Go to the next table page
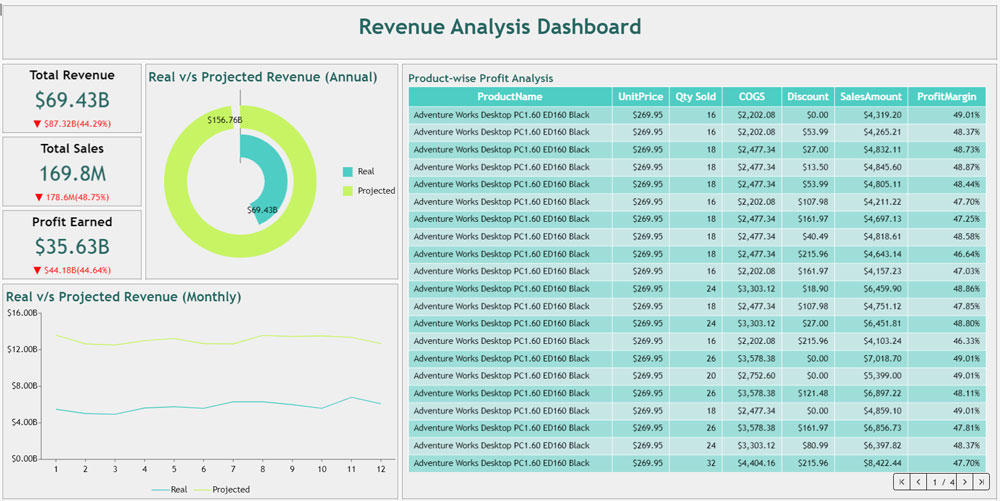Image resolution: width=1000 pixels, height=501 pixels. click(x=964, y=482)
